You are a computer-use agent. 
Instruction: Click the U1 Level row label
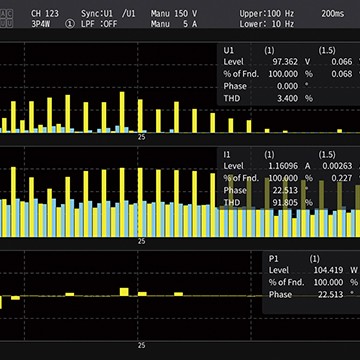[233, 62]
